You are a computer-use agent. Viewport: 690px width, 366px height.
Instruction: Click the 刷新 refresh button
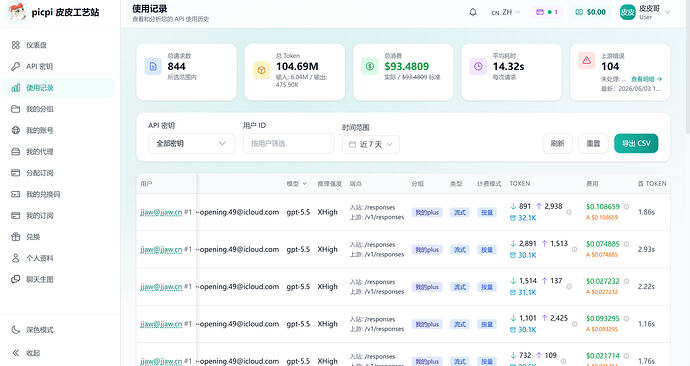[557, 143]
